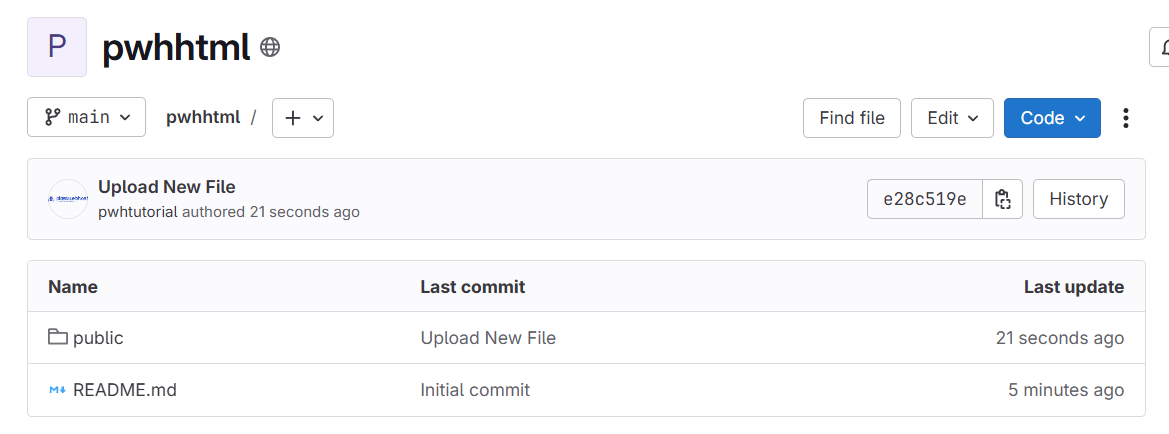Image resolution: width=1169 pixels, height=434 pixels.
Task: Open commit History
Action: pos(1078,199)
